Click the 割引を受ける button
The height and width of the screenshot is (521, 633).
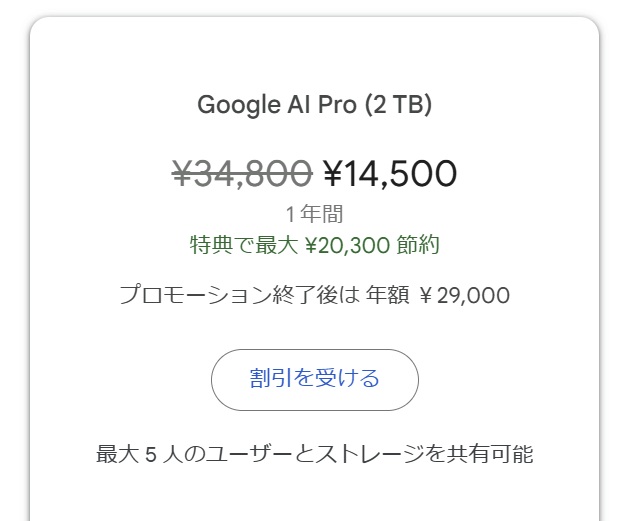tap(314, 380)
